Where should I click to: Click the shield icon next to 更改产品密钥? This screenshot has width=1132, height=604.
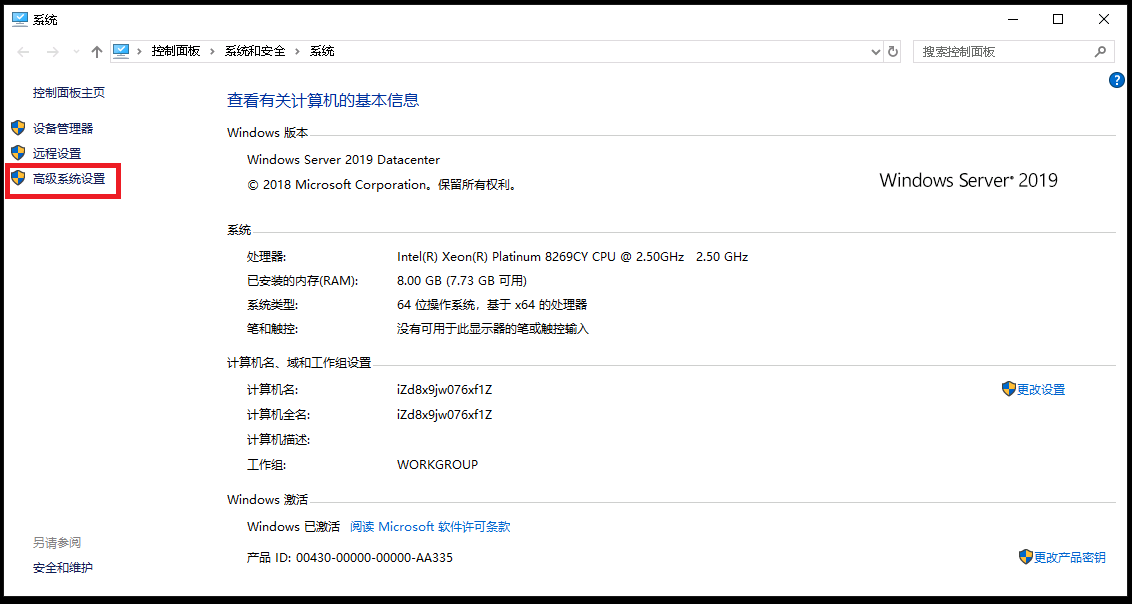click(x=1026, y=557)
